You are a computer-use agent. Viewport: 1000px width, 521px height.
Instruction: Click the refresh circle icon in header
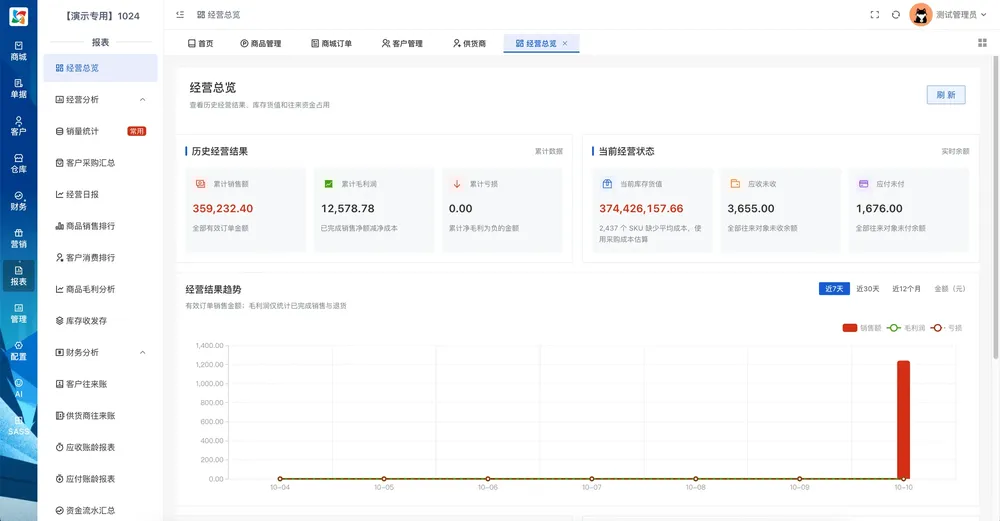[895, 15]
